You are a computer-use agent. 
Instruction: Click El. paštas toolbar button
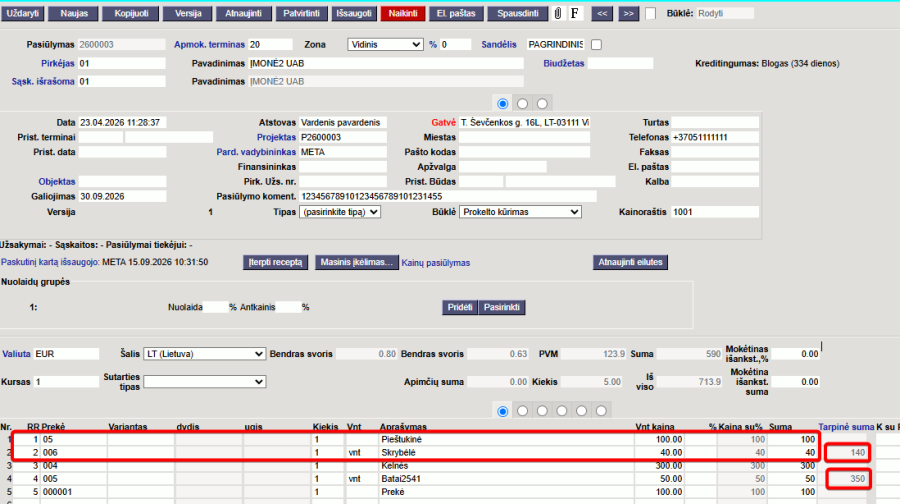click(456, 13)
